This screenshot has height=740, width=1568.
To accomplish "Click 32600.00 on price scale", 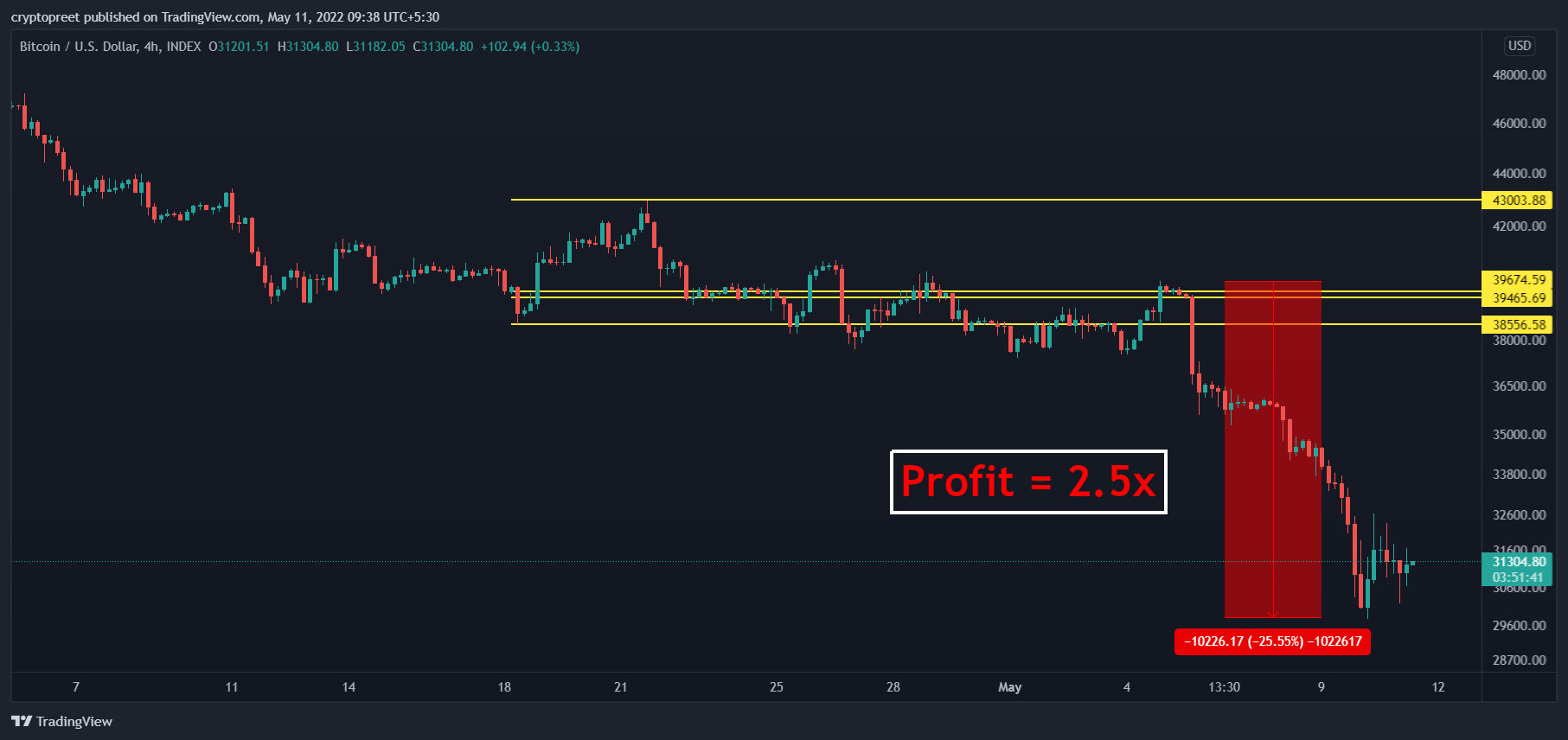I will (1520, 515).
